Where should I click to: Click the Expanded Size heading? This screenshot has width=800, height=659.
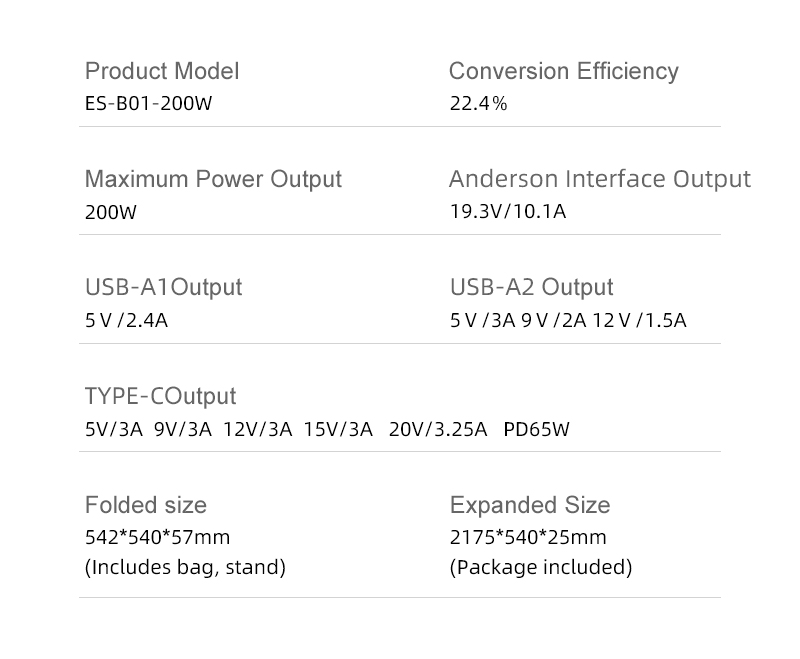point(530,505)
